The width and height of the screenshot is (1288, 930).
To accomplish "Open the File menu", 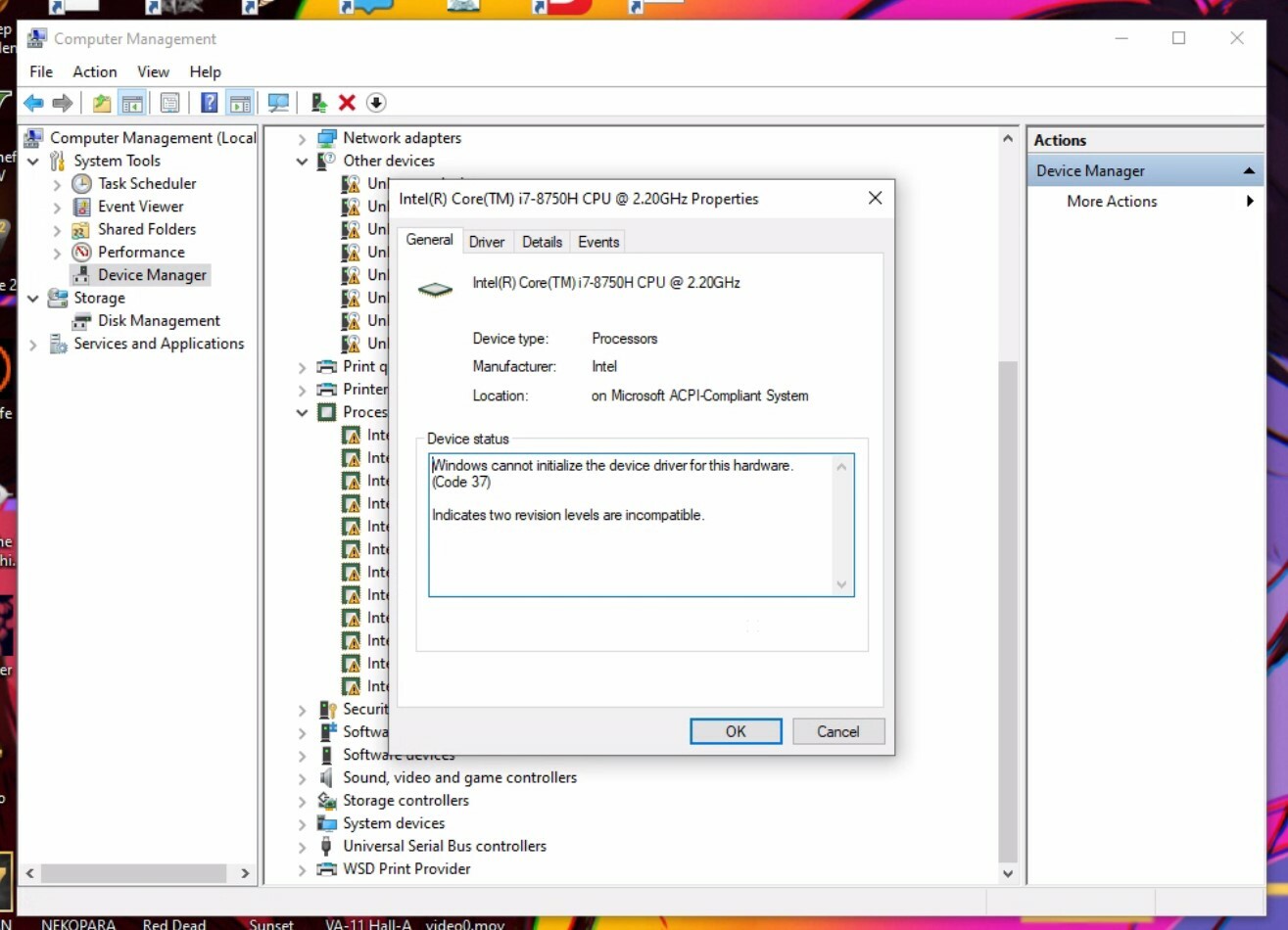I will coord(41,71).
